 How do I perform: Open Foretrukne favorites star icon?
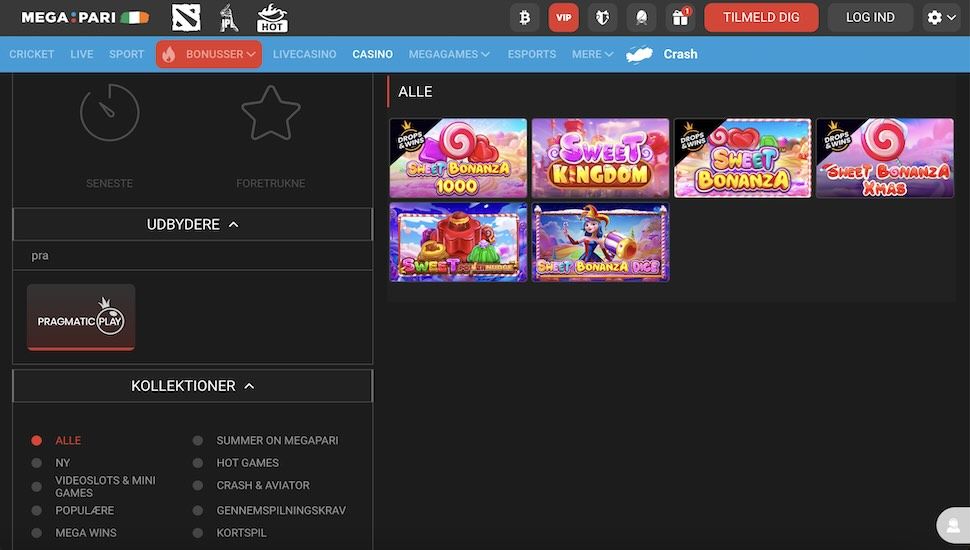(x=270, y=112)
